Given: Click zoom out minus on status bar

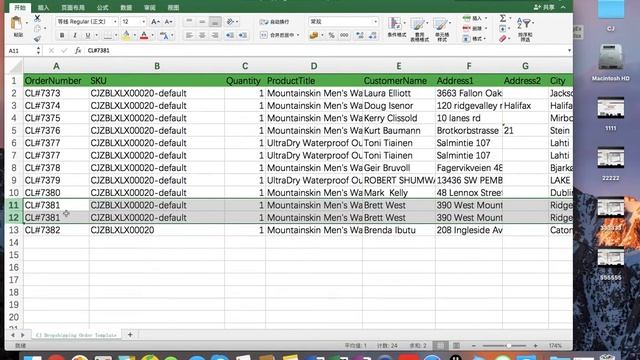Looking at the screenshot, I should pos(473,346).
